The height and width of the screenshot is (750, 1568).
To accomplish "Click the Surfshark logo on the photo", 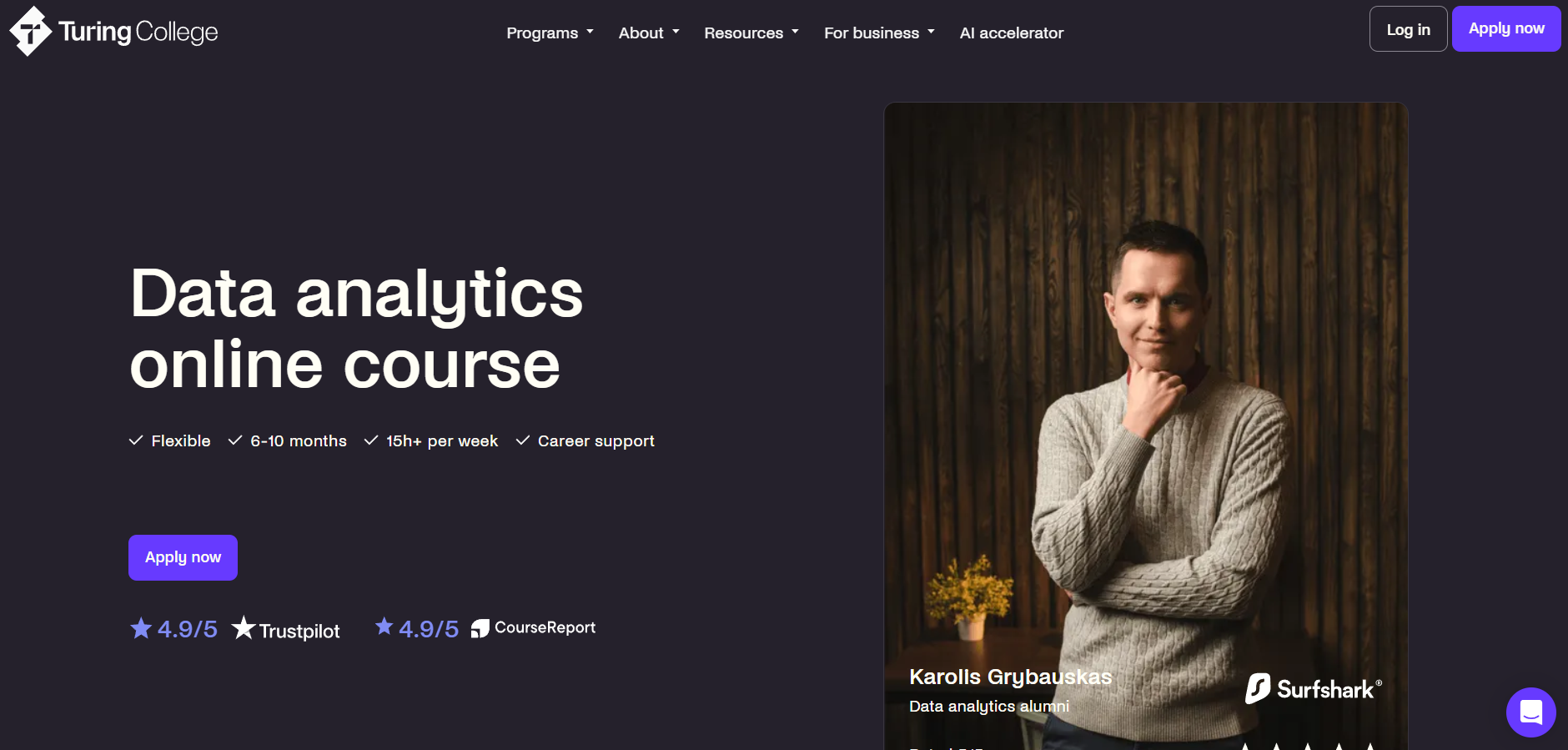I will 1314,689.
